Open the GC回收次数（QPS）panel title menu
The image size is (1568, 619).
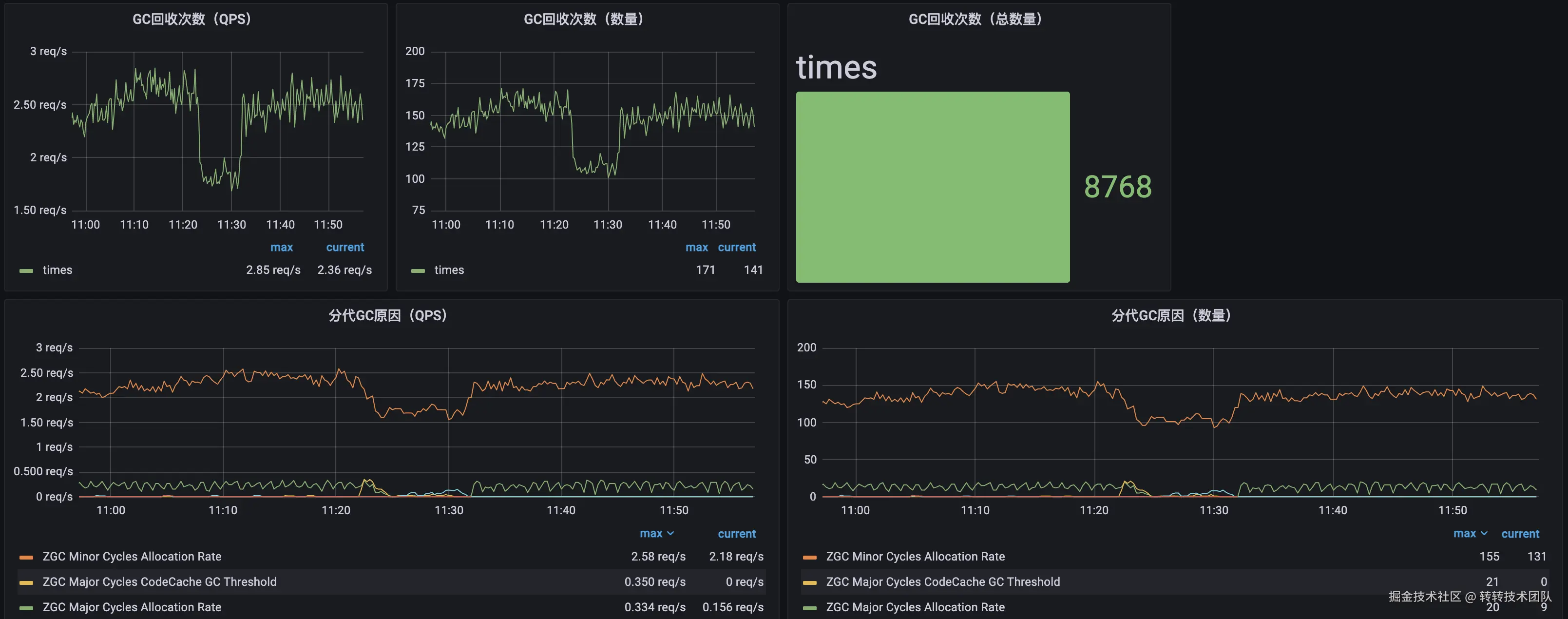pyautogui.click(x=192, y=19)
